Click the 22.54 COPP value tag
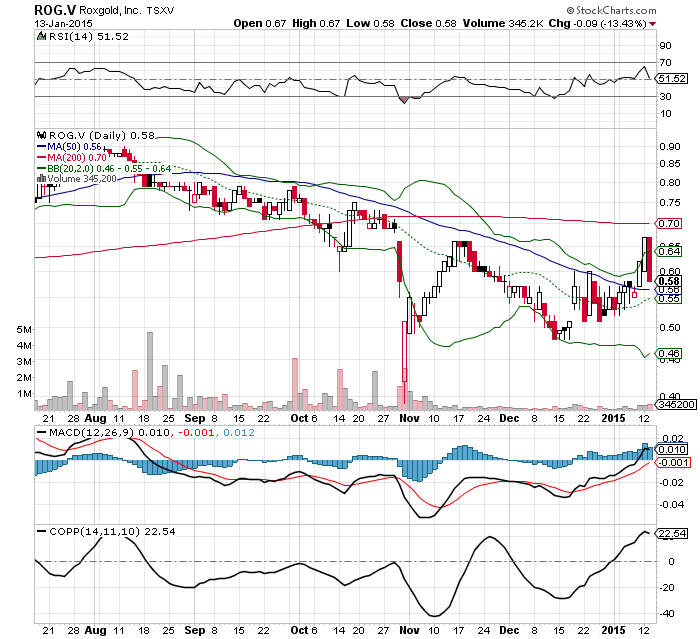 (671, 561)
